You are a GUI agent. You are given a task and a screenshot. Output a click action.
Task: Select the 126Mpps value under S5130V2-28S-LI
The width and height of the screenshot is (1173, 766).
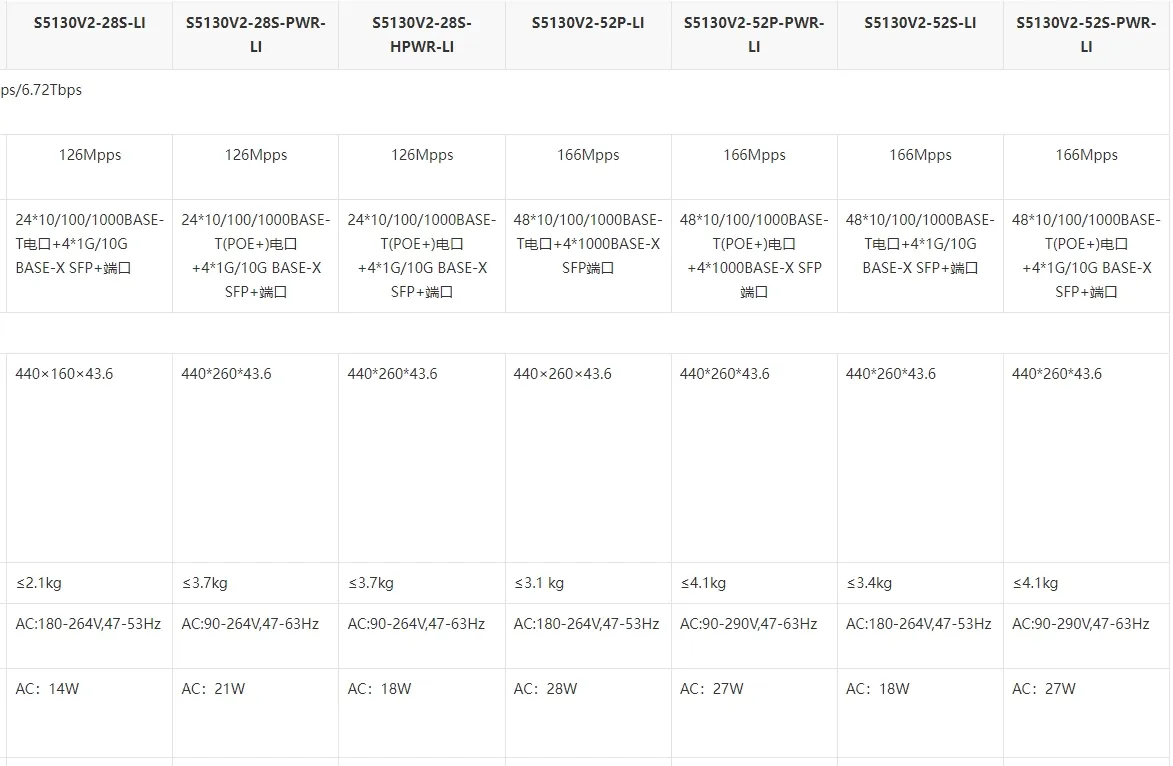pos(90,155)
